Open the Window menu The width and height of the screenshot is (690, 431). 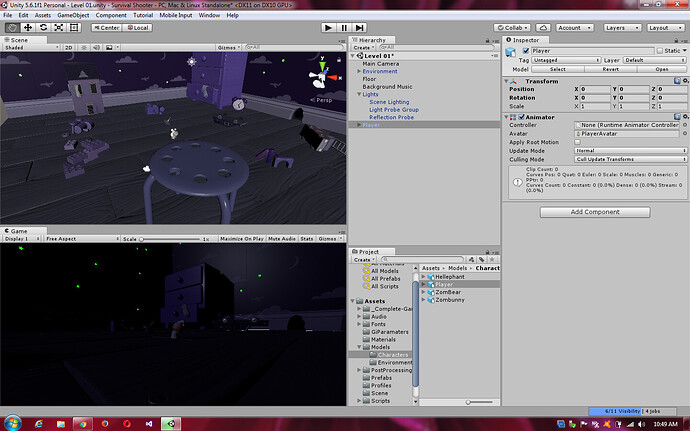[209, 15]
